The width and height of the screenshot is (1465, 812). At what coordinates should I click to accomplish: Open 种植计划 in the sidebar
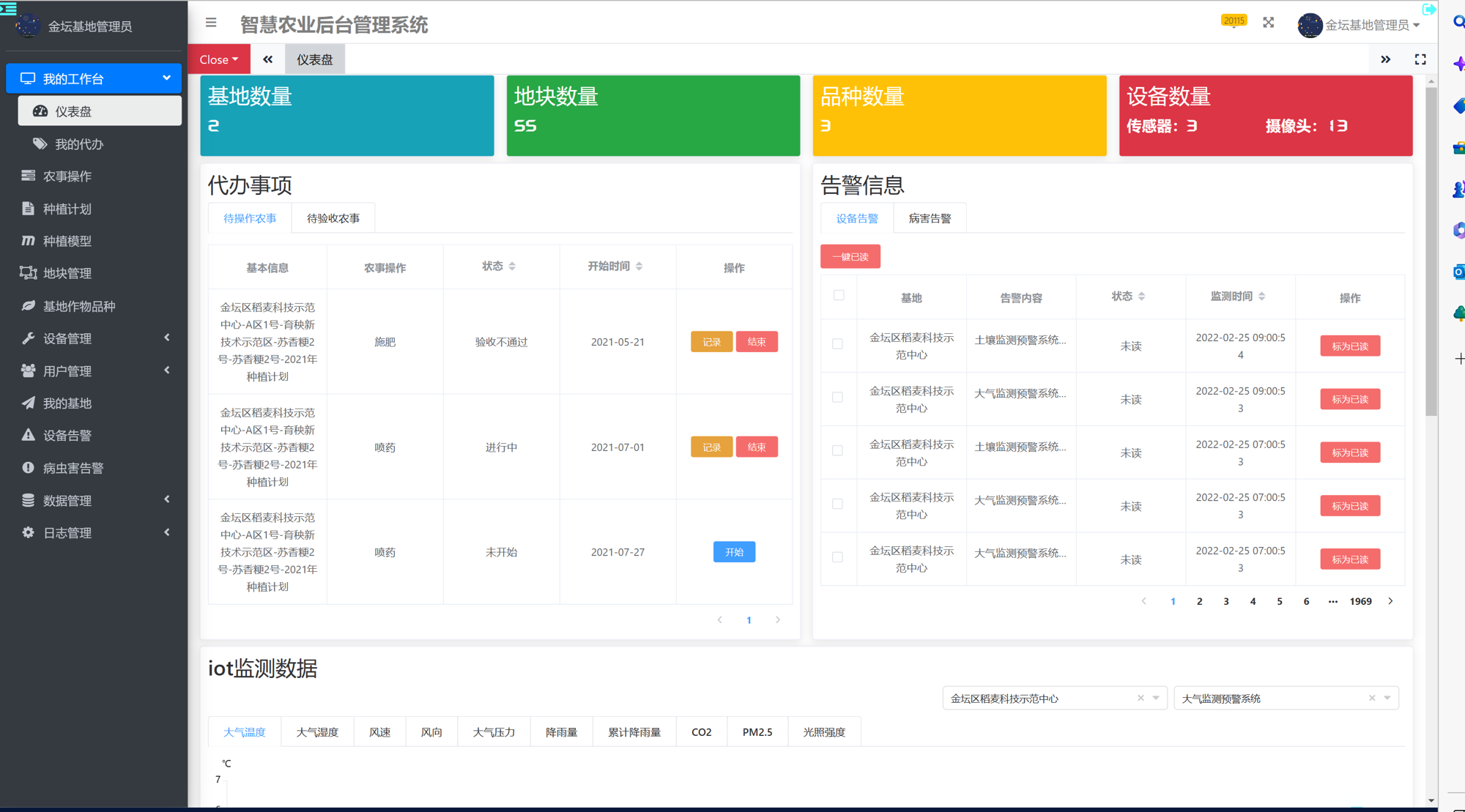[x=94, y=209]
